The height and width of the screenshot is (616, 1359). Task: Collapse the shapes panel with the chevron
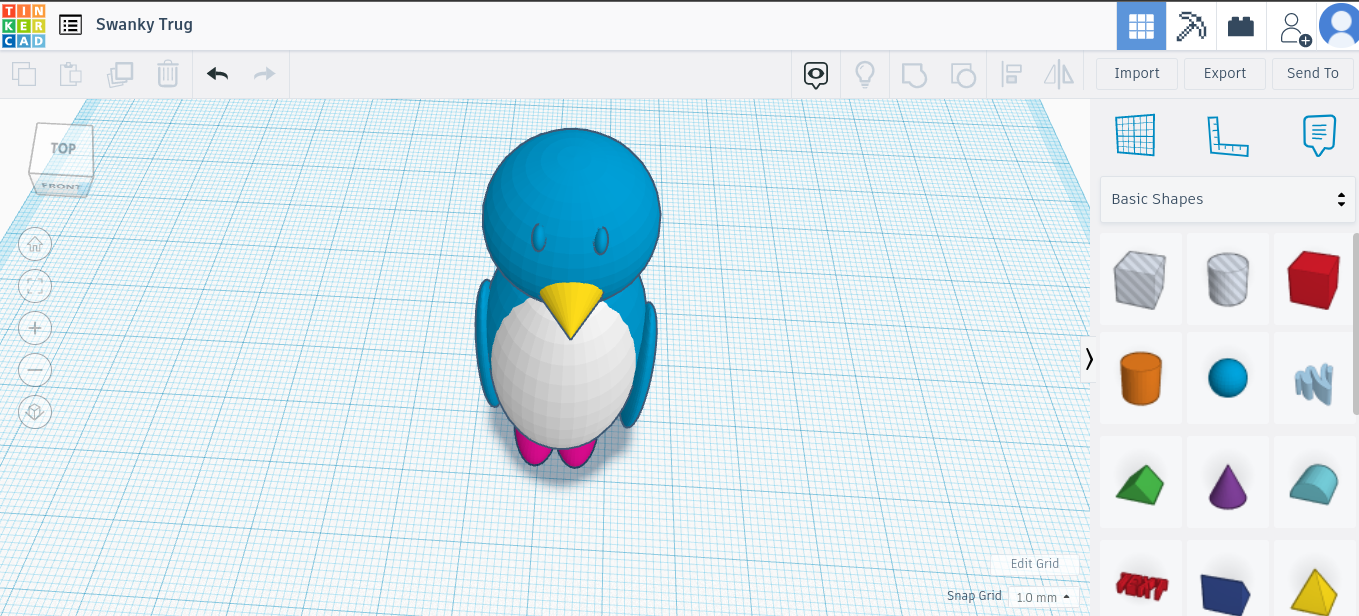pos(1089,359)
